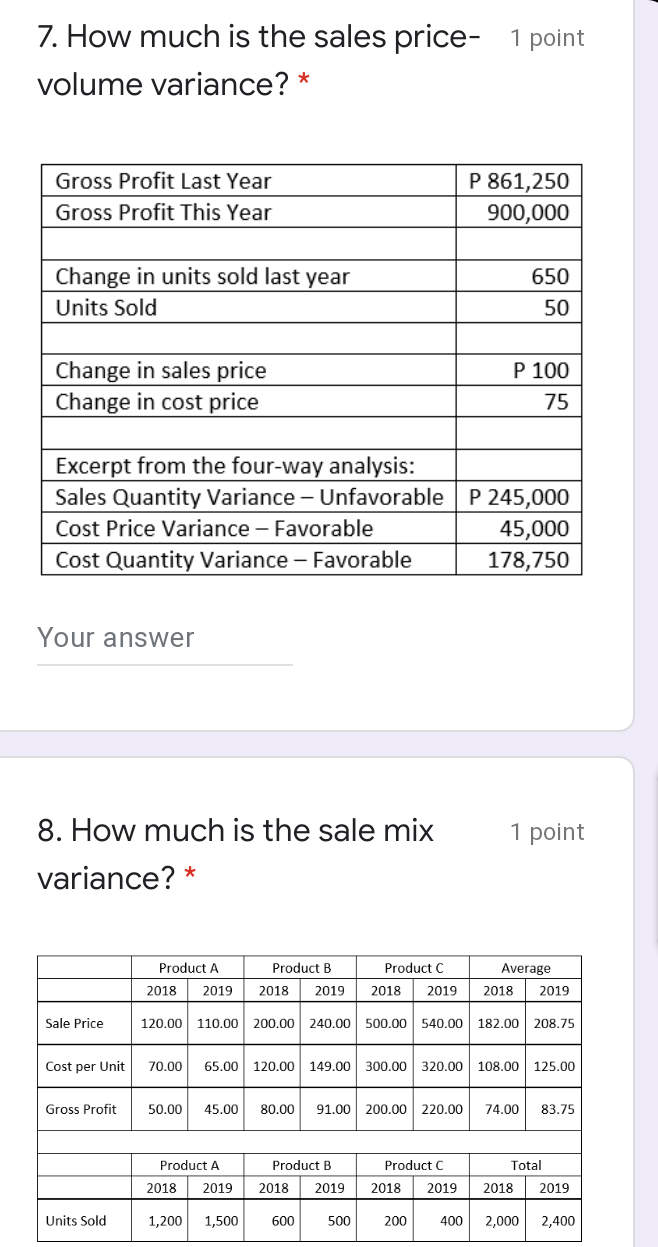658x1247 pixels.
Task: Click the 1 point label beside question 7
Action: pos(546,38)
